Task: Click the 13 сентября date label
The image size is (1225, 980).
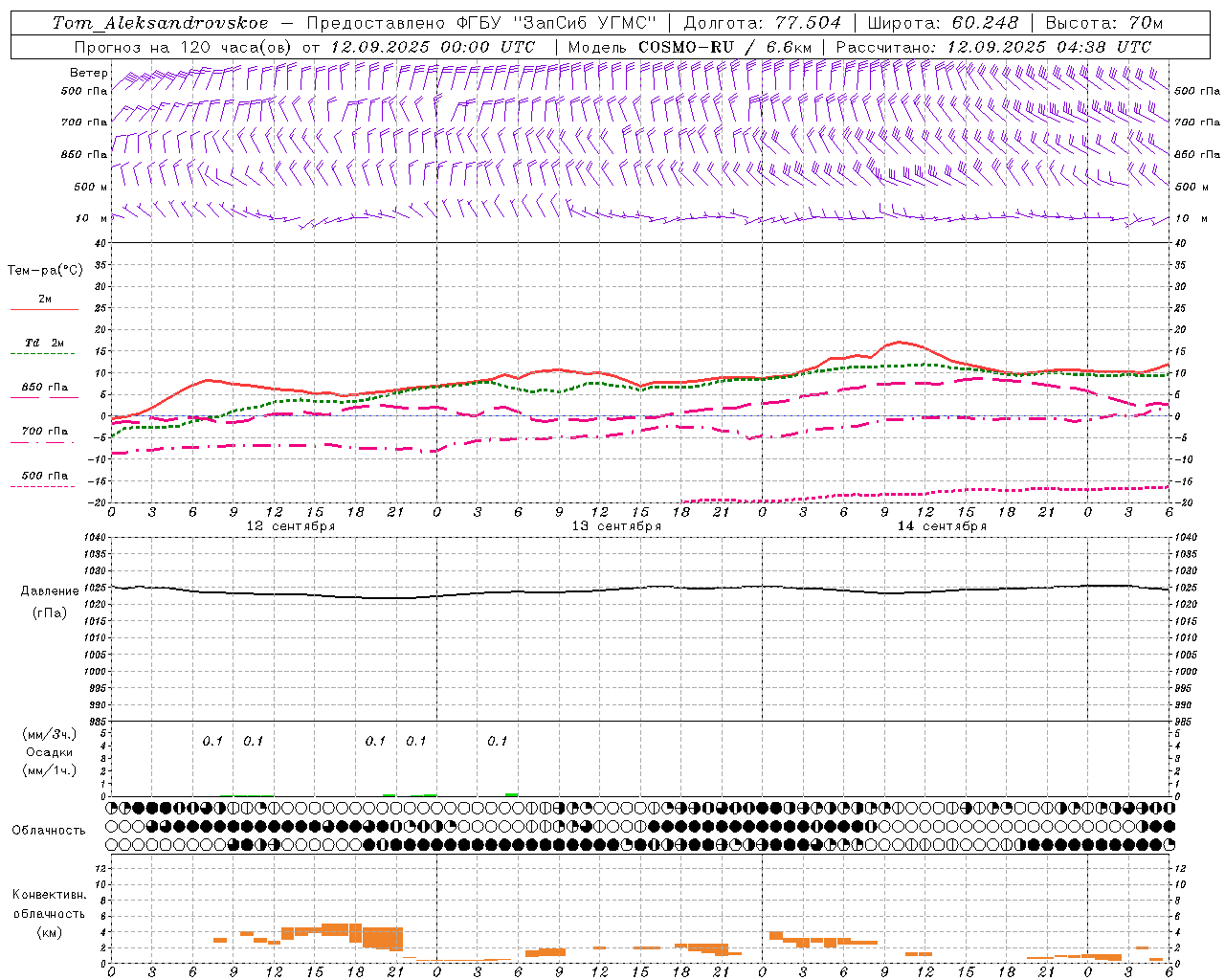Action: point(616,526)
